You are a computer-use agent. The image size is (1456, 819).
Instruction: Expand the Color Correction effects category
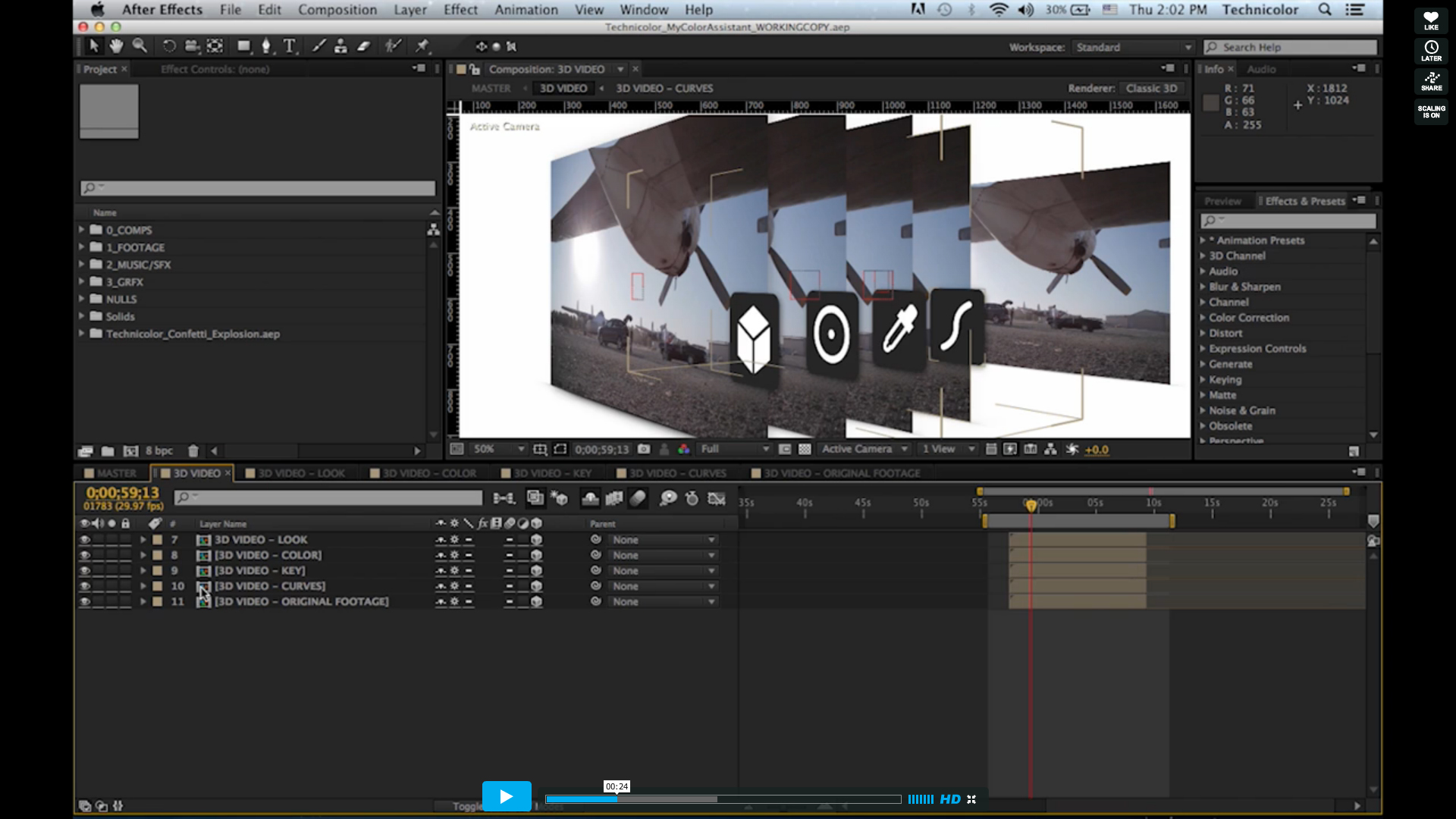pyautogui.click(x=1203, y=317)
